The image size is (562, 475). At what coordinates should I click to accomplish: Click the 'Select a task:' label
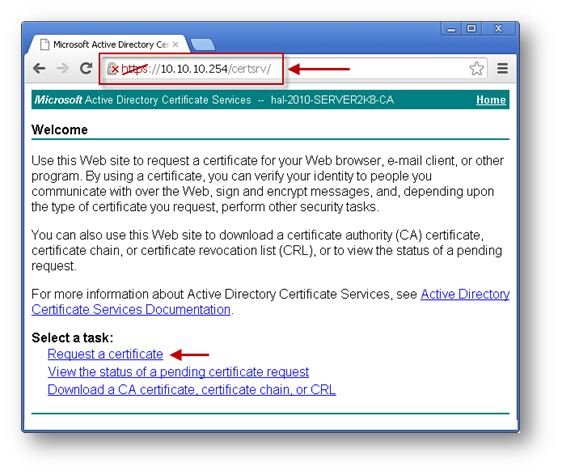click(72, 338)
